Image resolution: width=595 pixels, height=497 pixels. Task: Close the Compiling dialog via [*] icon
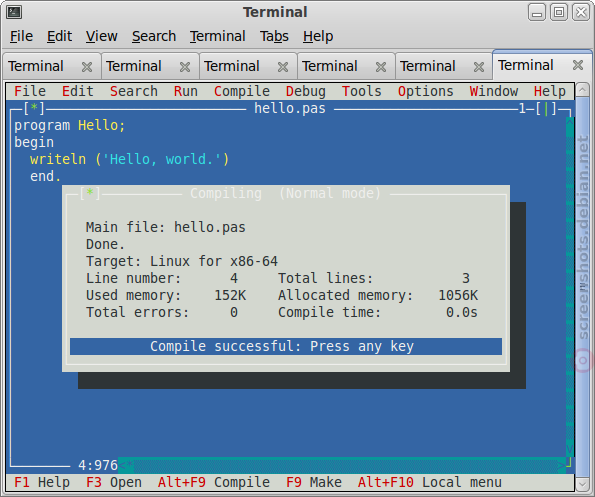tap(90, 193)
